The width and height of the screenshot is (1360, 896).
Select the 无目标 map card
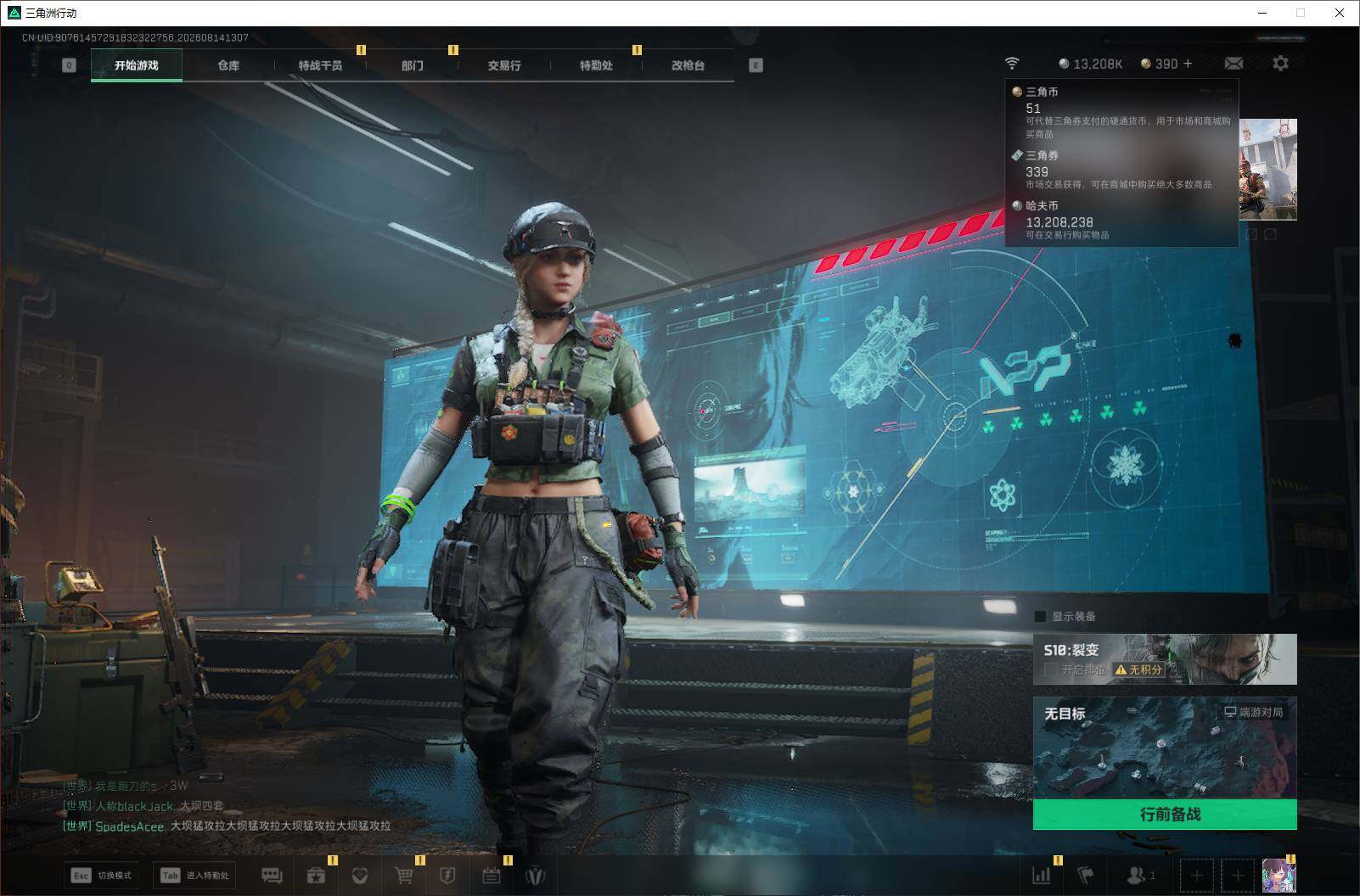pyautogui.click(x=1165, y=748)
